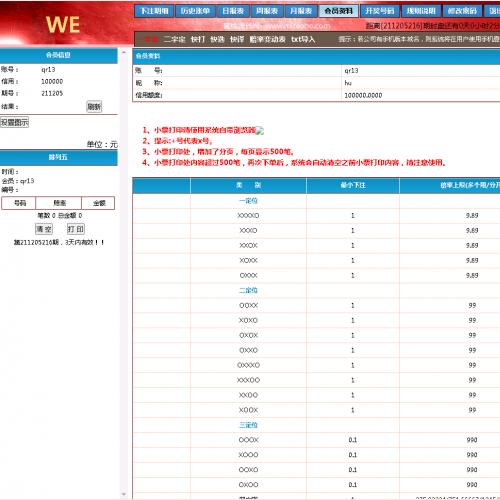
Task: Click the up arrow of left panel scrollbar
Action: click(x=124, y=52)
